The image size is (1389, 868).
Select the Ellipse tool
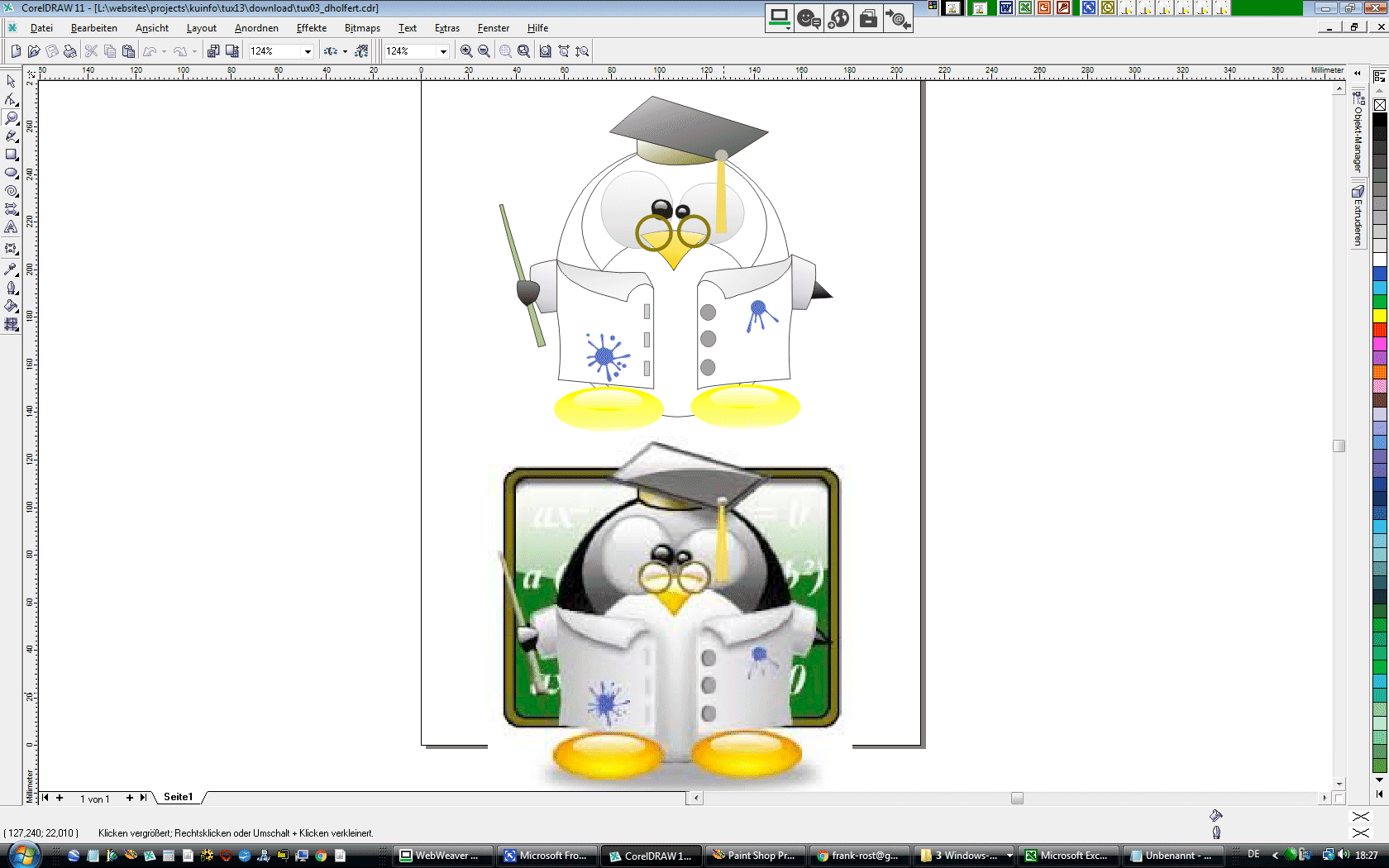[x=11, y=173]
